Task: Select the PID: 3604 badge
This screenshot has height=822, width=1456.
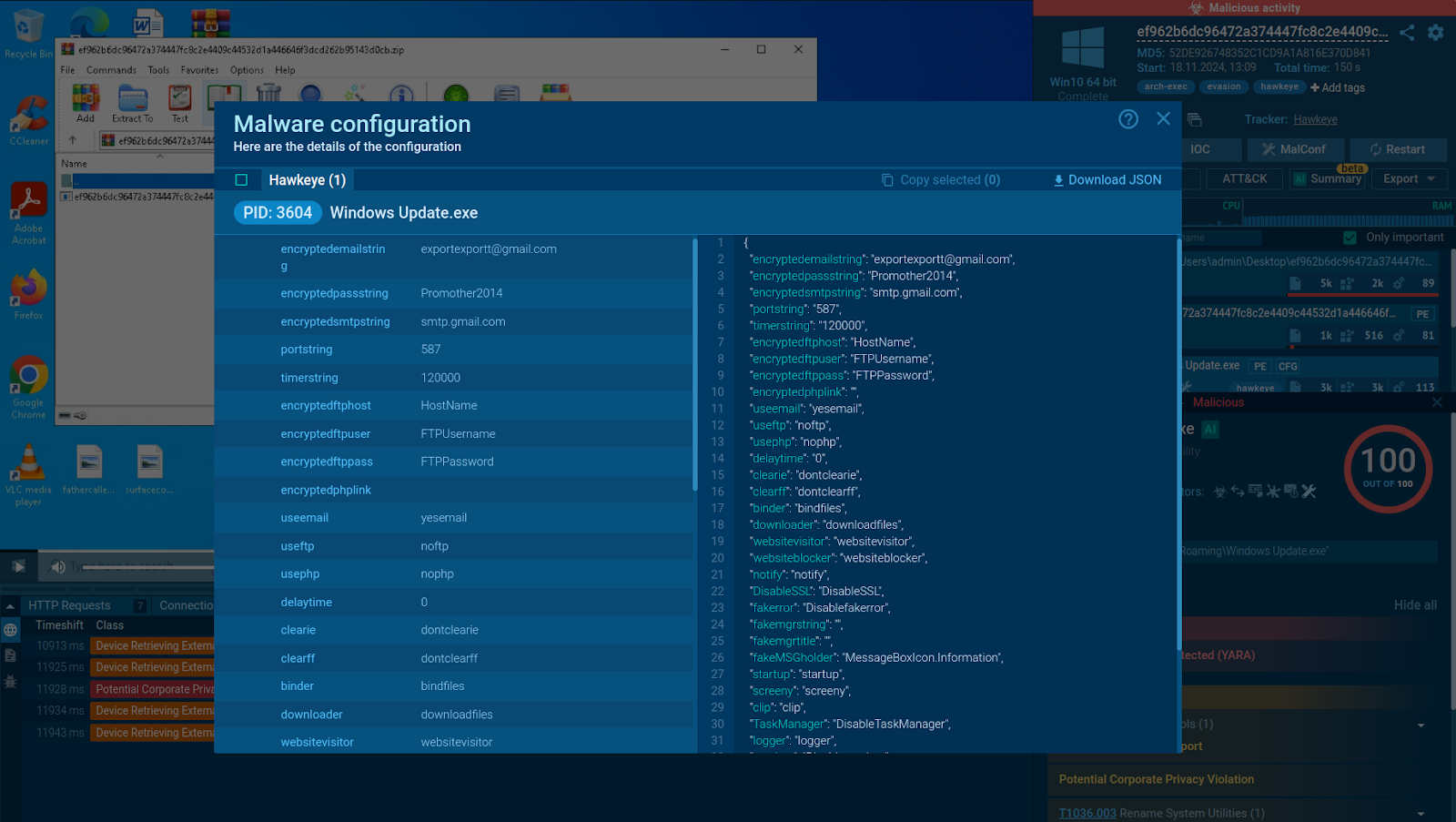Action: coord(278,213)
